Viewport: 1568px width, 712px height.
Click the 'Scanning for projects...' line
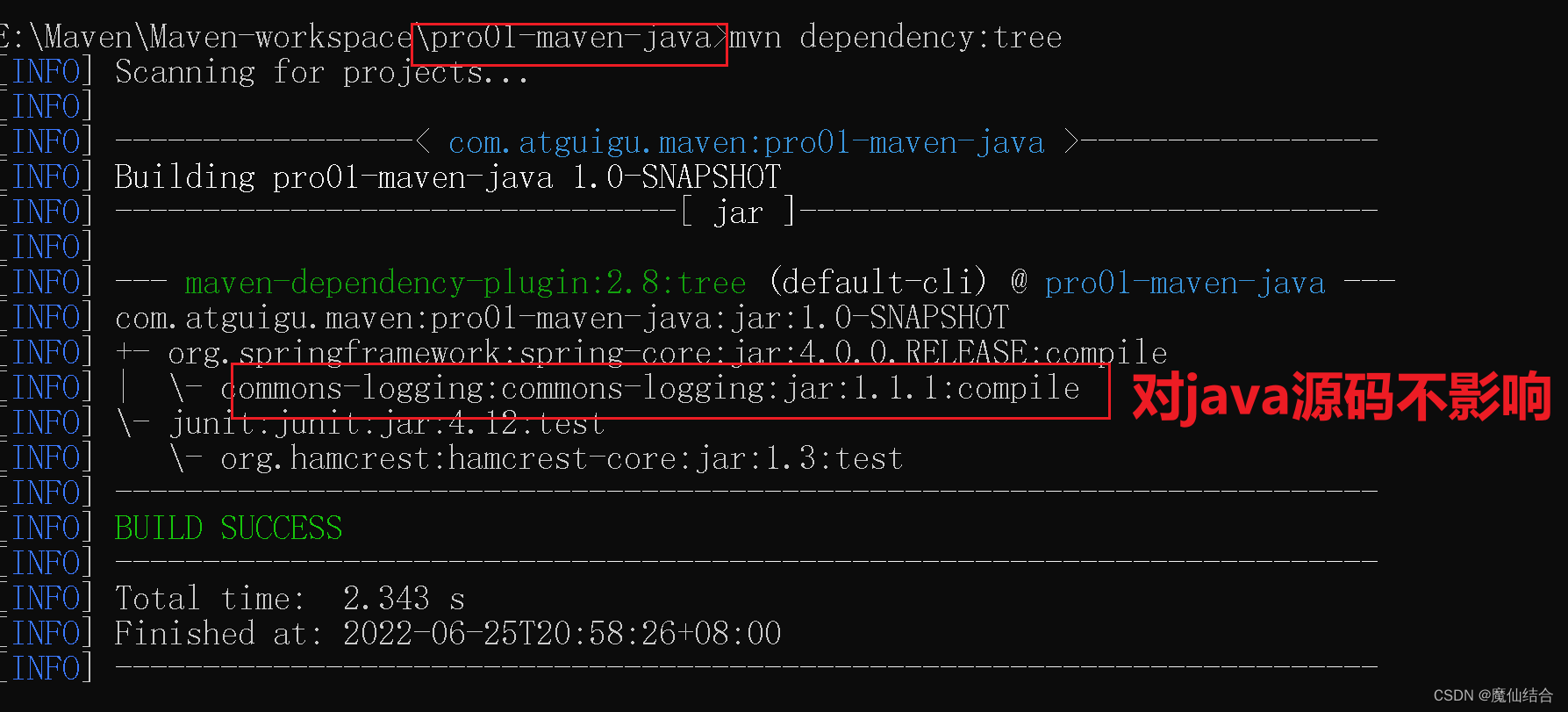[x=321, y=73]
